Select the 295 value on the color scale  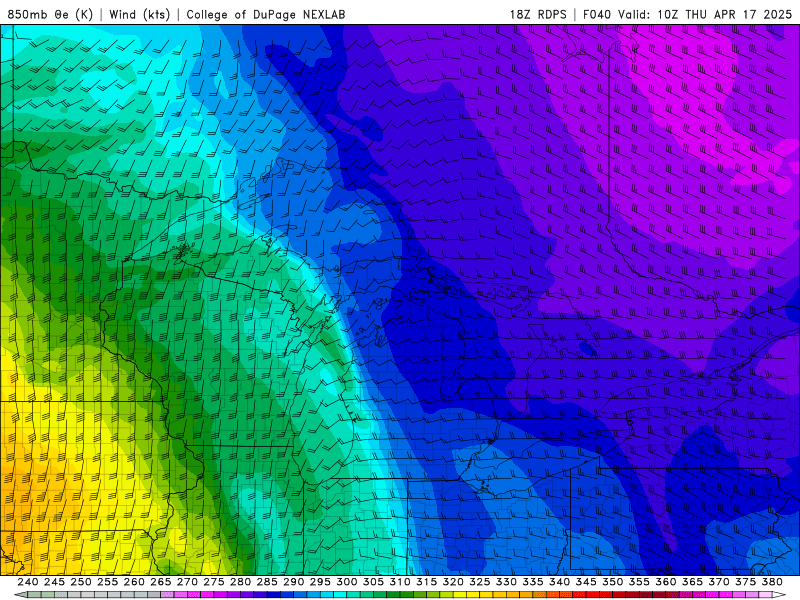click(320, 582)
